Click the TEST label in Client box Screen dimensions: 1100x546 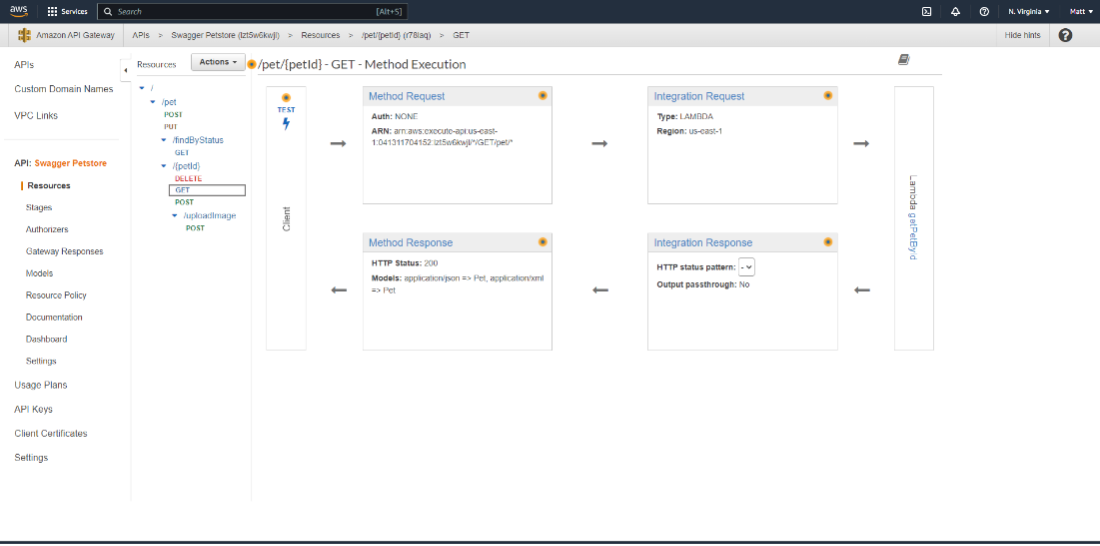coord(286,110)
